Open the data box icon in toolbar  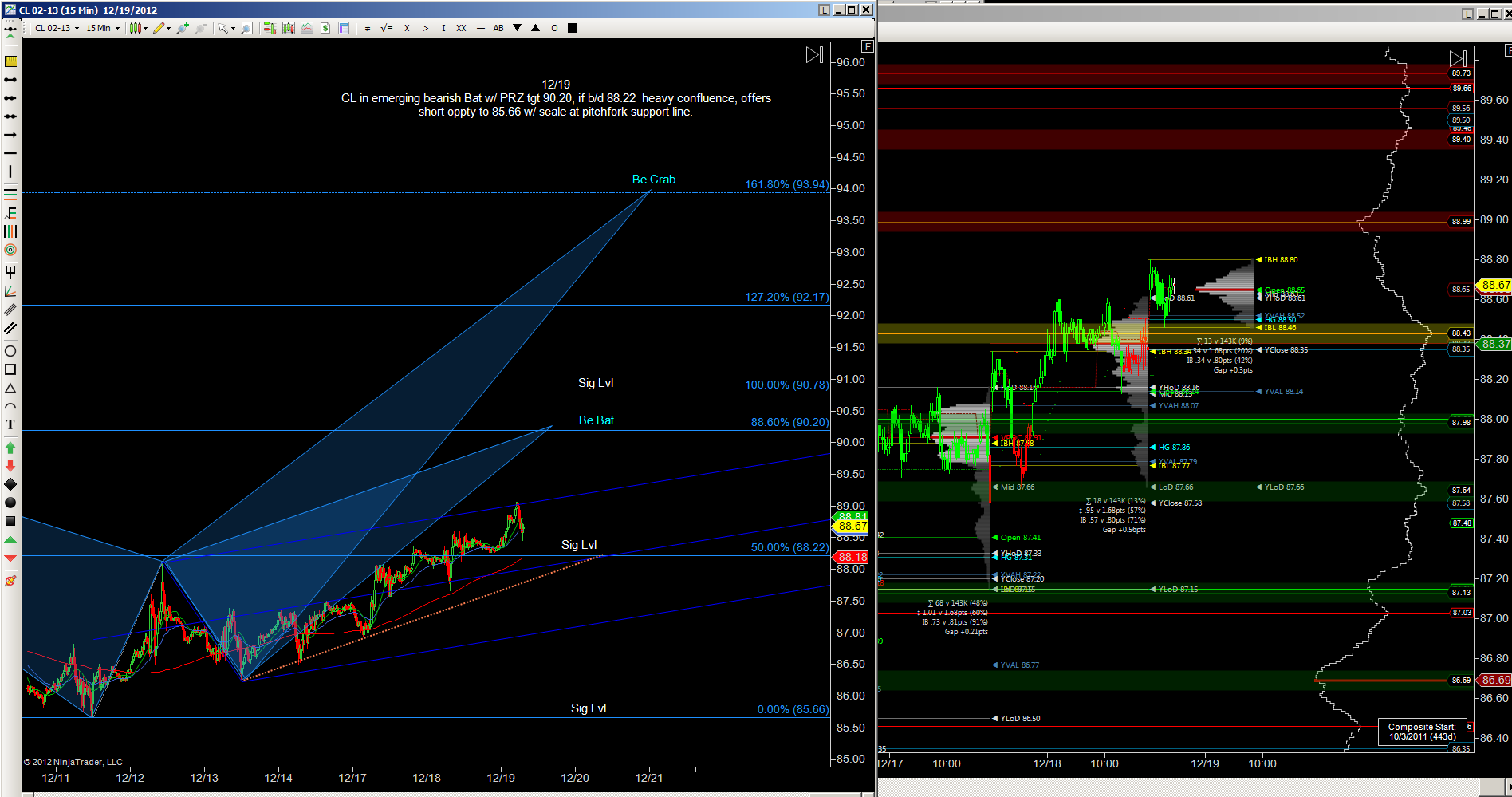click(344, 28)
